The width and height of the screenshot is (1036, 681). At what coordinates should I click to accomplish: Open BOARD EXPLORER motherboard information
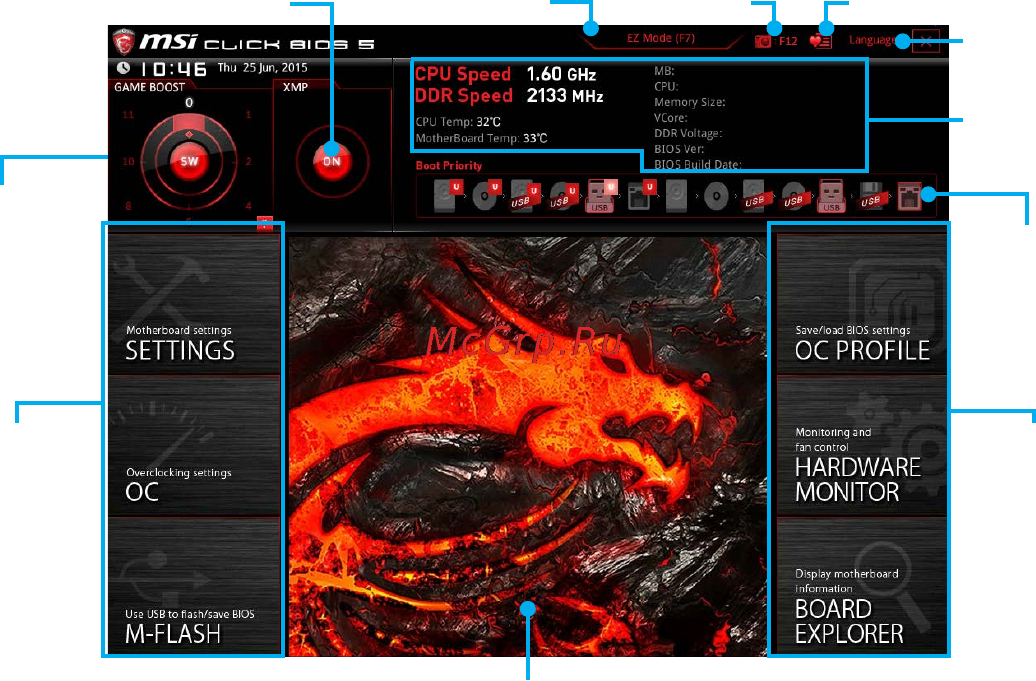(862, 586)
